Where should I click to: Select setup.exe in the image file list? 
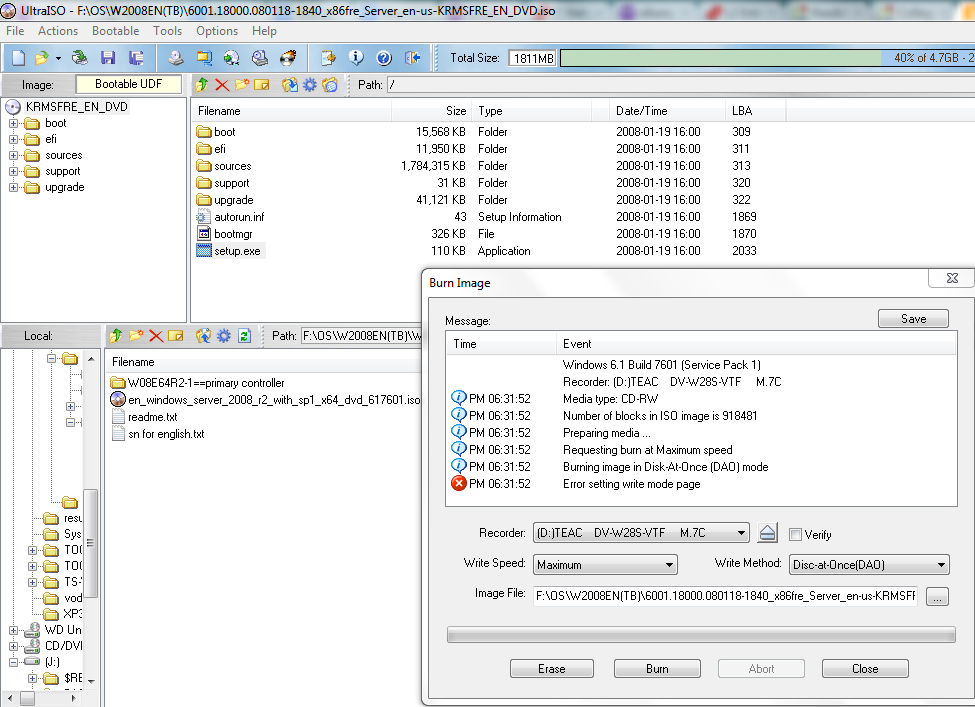tap(237, 251)
